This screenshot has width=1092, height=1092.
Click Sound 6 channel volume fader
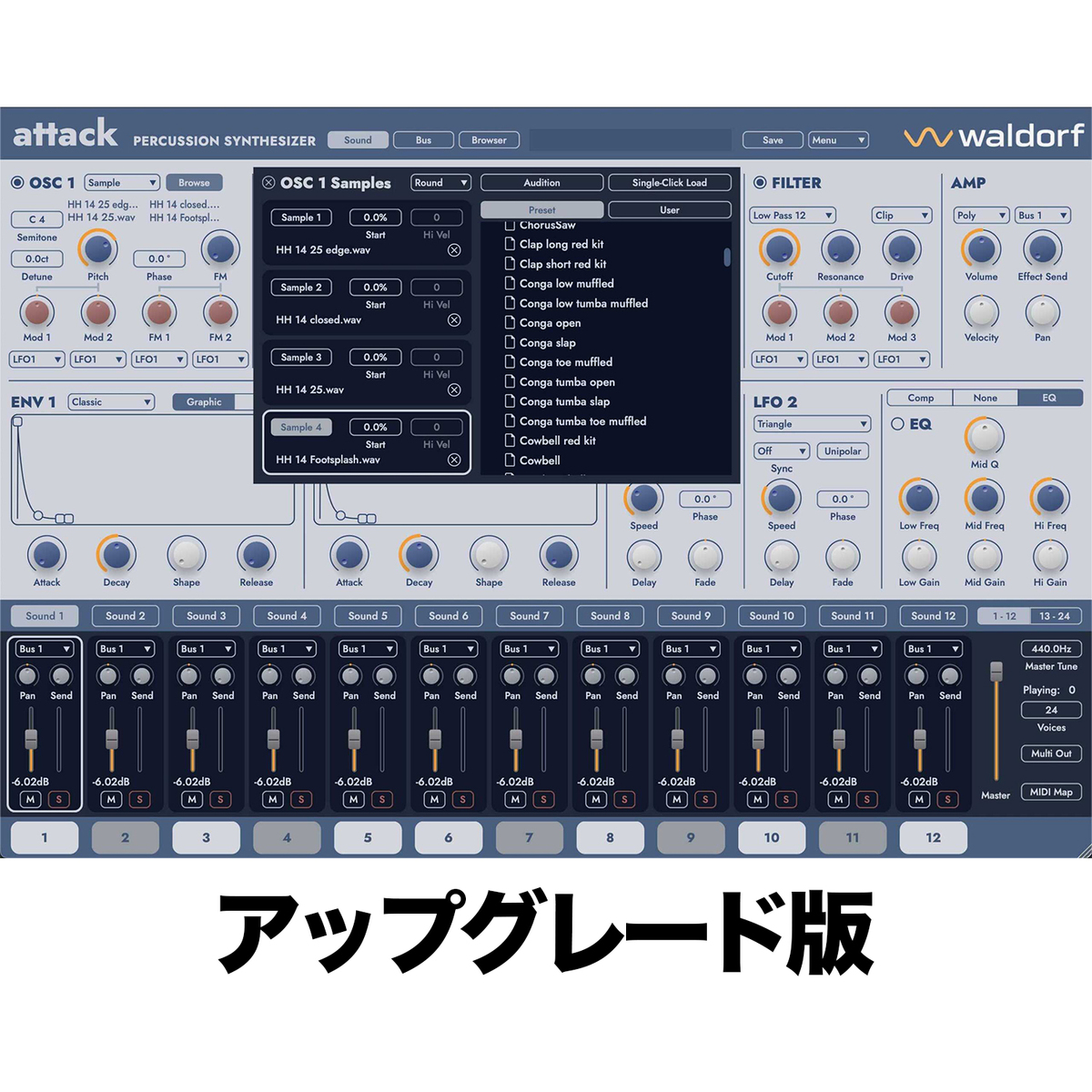tap(434, 738)
